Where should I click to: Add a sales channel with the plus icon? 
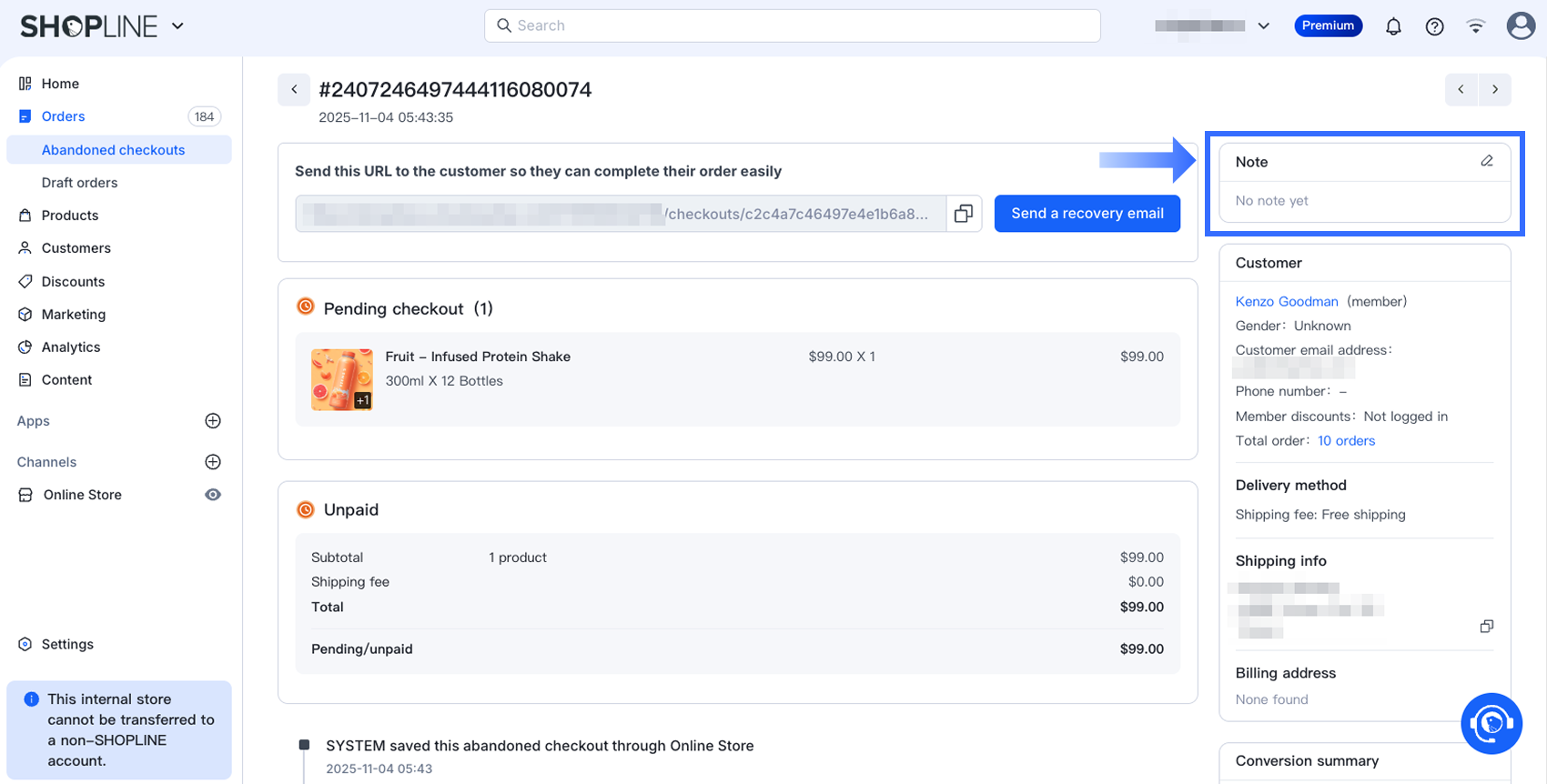point(213,462)
